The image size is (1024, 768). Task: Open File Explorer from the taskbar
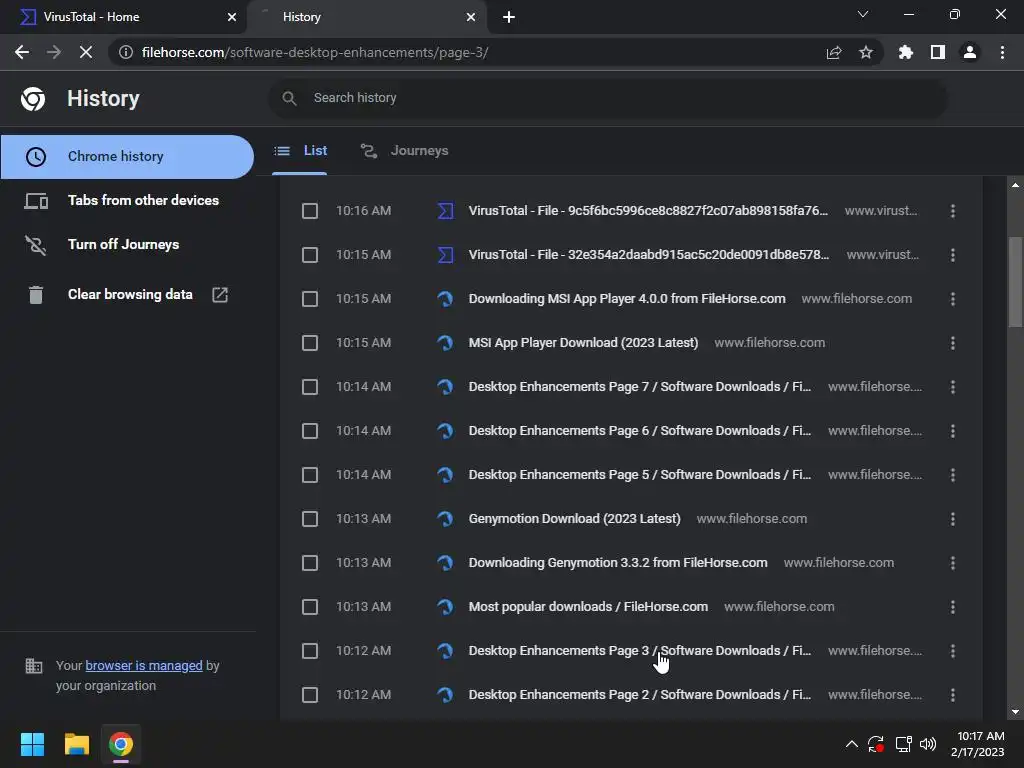coord(76,744)
